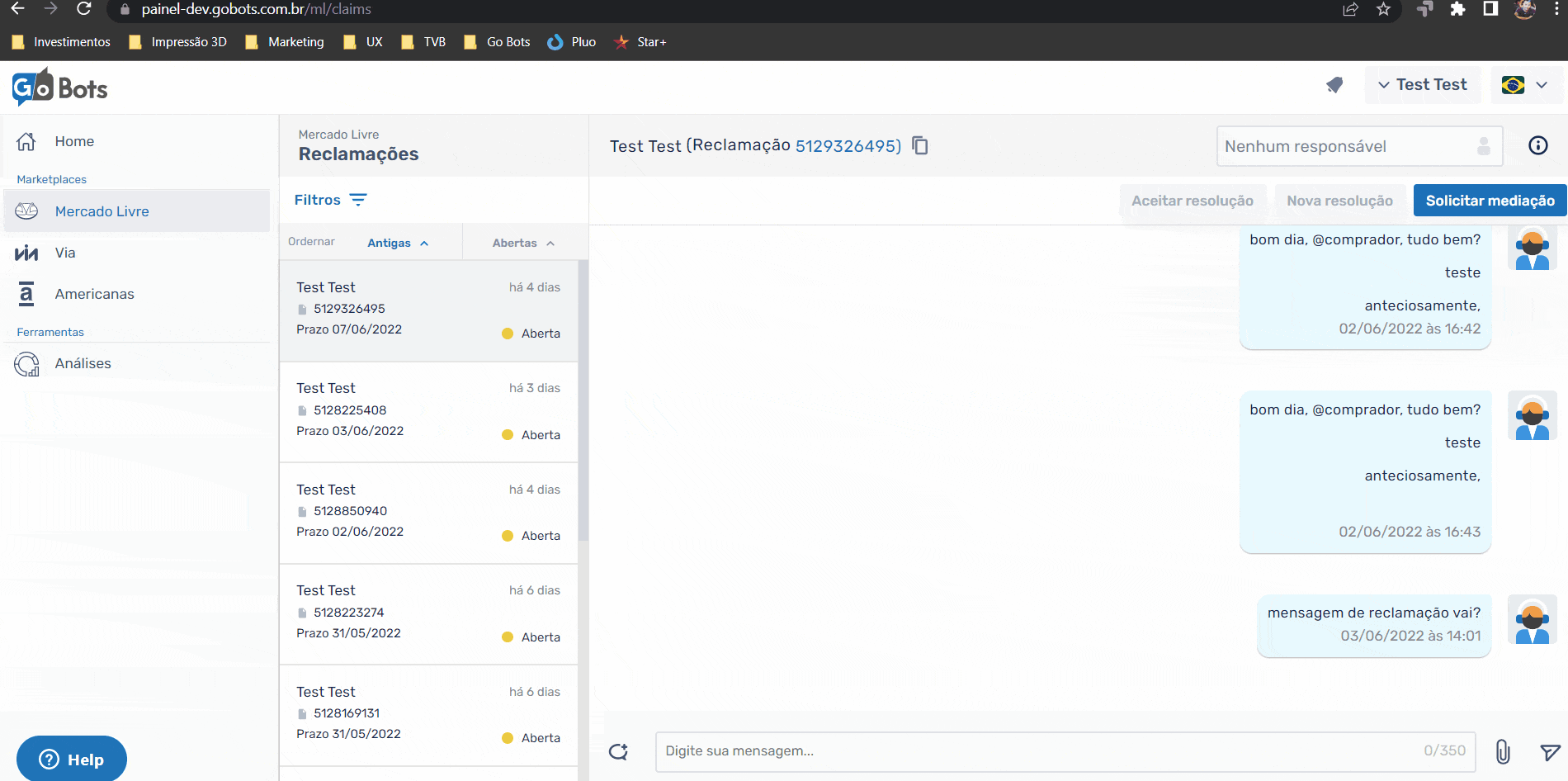Click the Solicitar mediação button
The image size is (1568, 781).
coord(1490,201)
